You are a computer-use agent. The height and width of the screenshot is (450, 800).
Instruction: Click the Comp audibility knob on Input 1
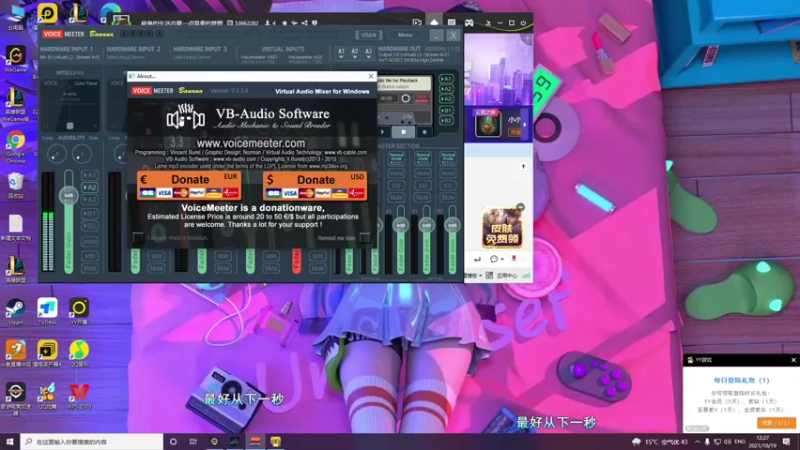pos(57,154)
